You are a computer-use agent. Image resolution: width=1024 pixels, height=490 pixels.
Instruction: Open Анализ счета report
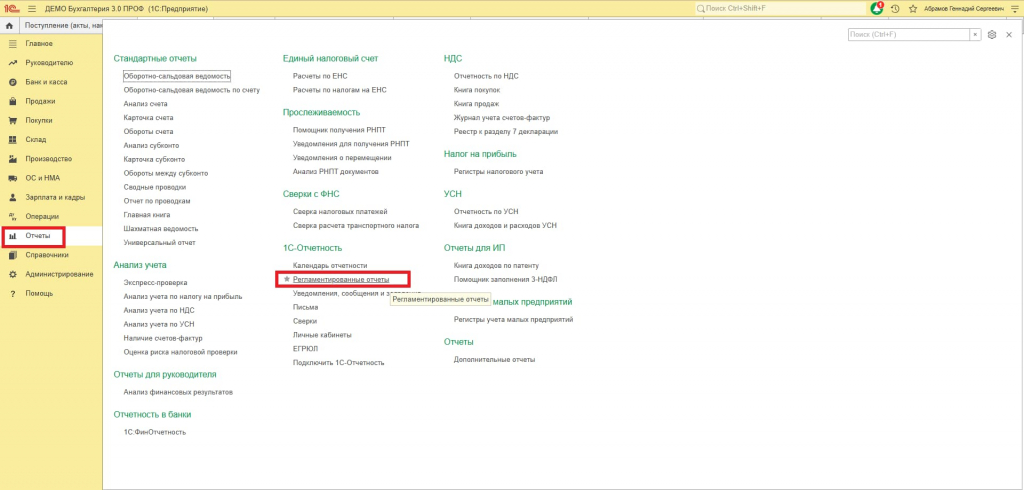point(146,104)
